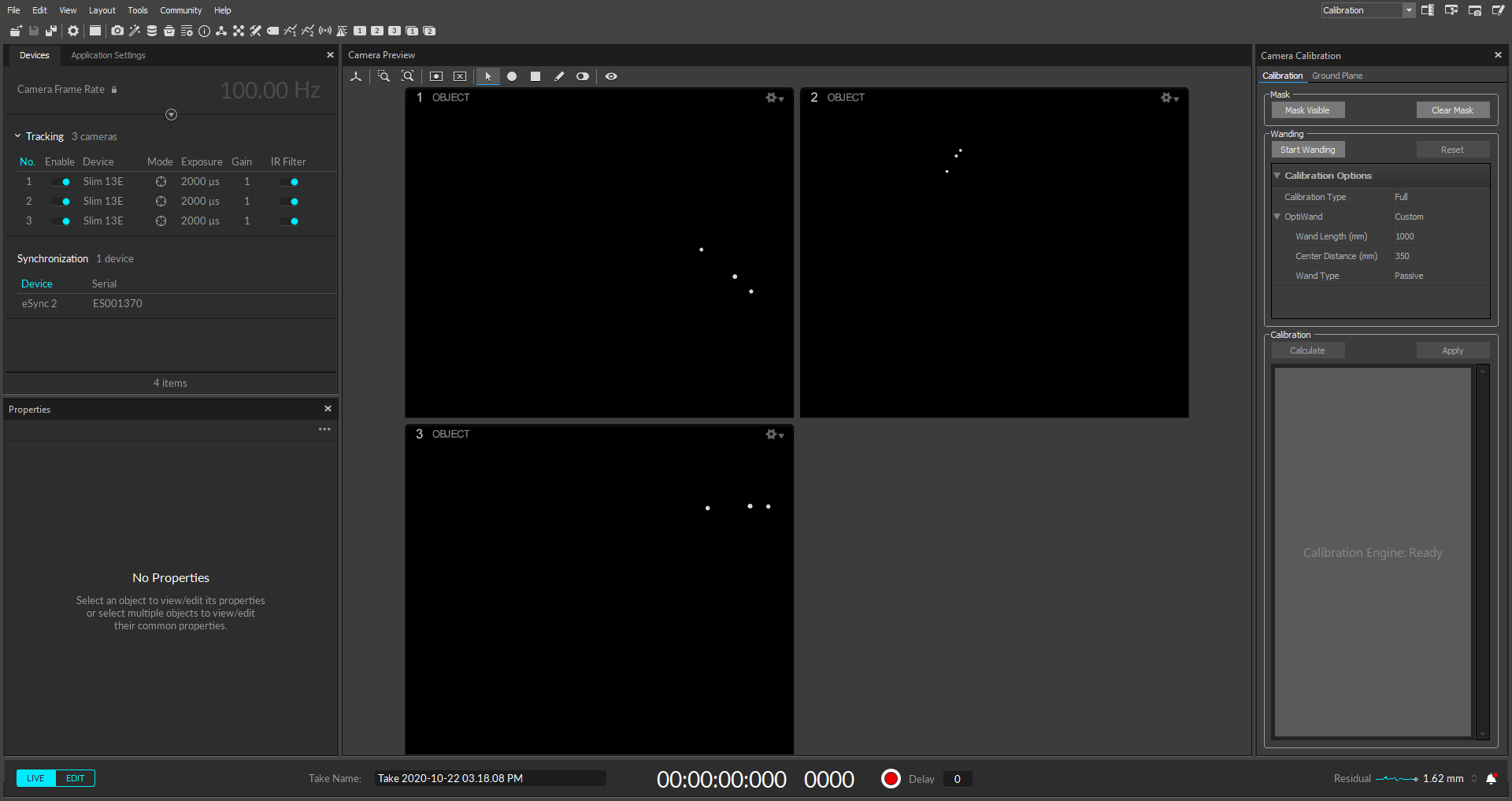Select the pencil draw tool in Camera Preview
This screenshot has width=1512, height=801.
pos(559,76)
